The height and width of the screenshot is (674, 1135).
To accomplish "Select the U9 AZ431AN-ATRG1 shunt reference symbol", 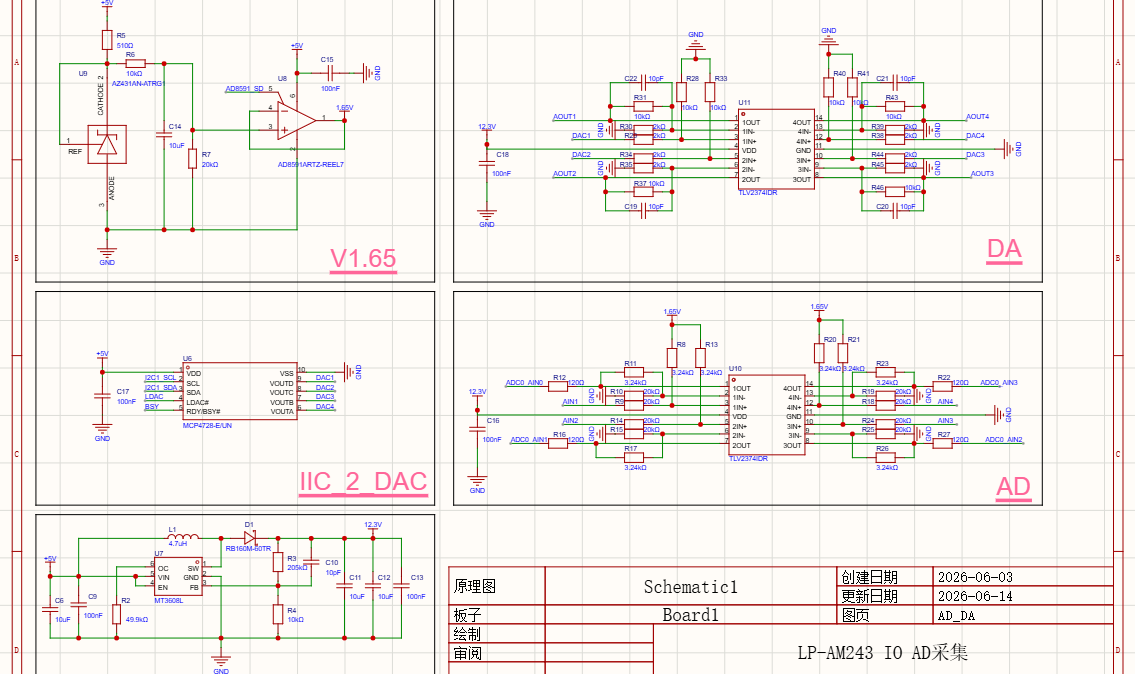I will (107, 144).
